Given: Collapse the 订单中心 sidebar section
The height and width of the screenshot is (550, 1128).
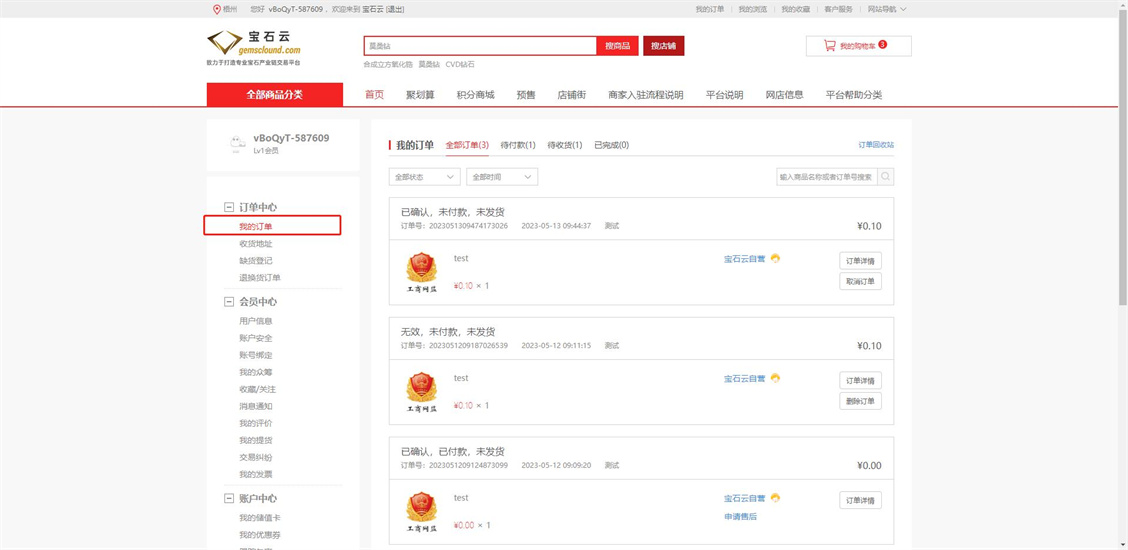Looking at the screenshot, I should 229,207.
